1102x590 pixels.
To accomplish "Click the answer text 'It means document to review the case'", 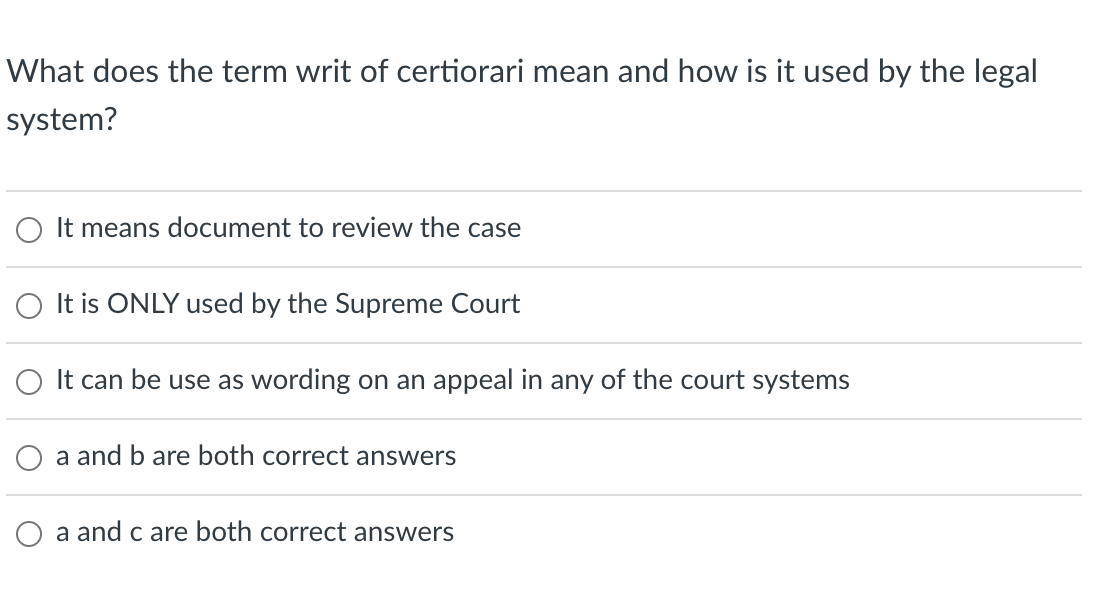I will 288,228.
